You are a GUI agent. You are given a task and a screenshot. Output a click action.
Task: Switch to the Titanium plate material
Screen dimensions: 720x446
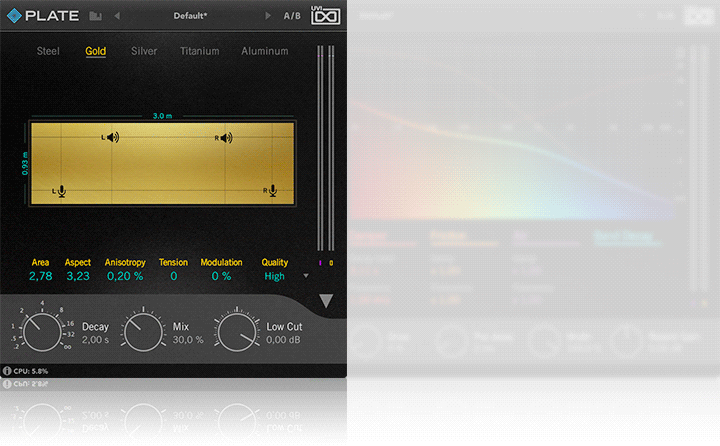[200, 51]
